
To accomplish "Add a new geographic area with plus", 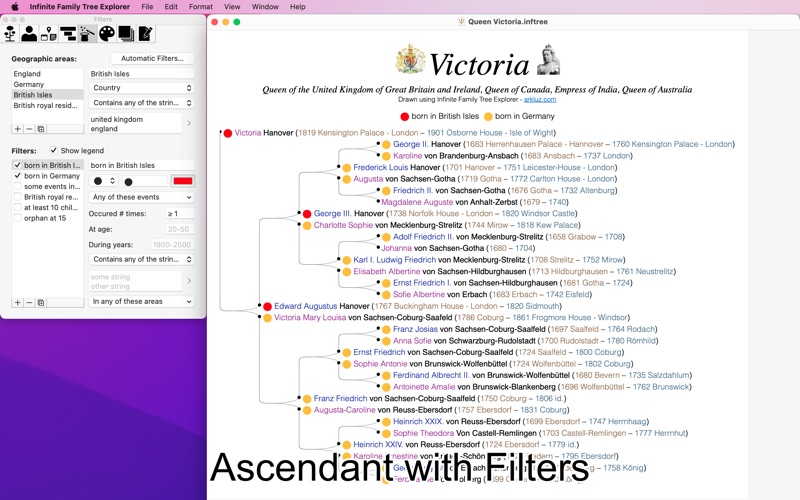I will coord(17,129).
